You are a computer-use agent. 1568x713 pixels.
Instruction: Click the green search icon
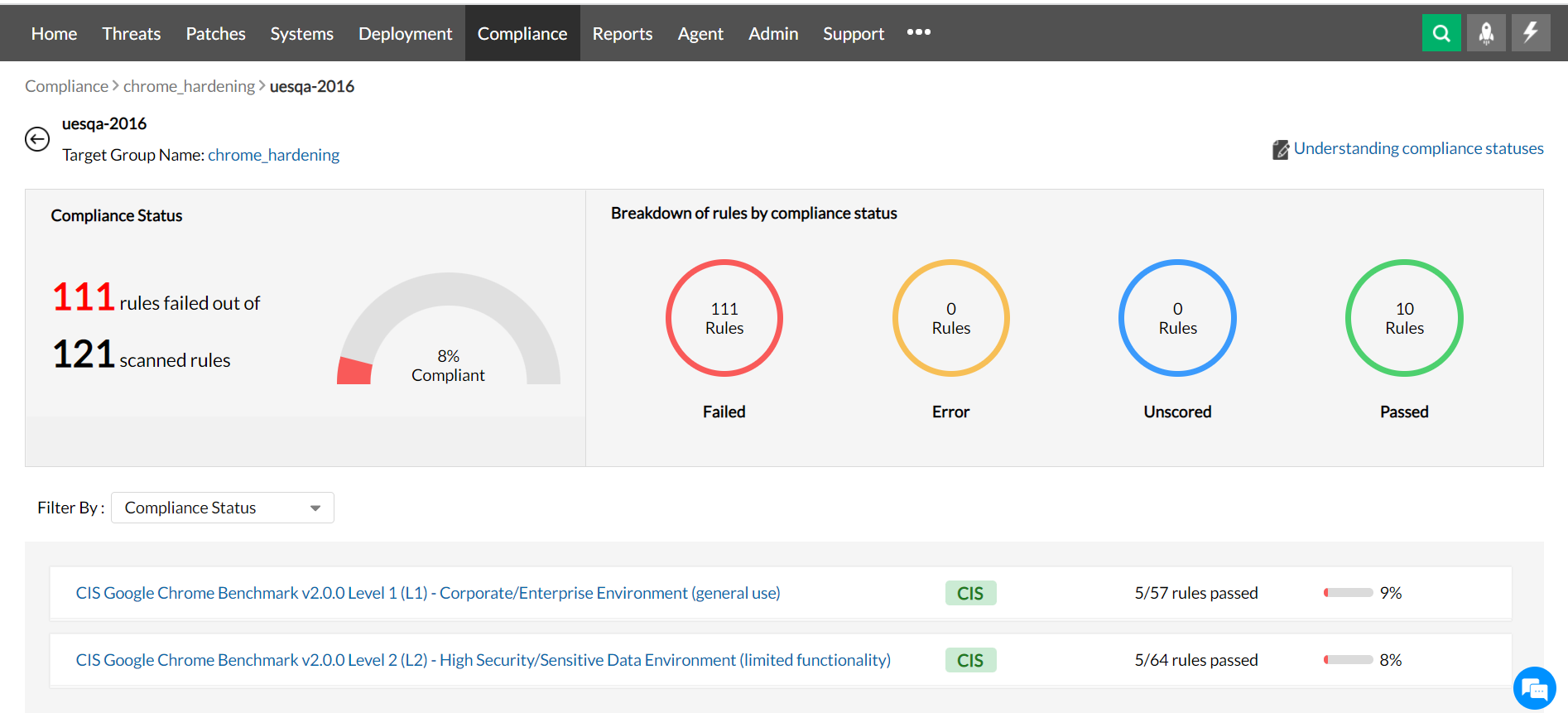(1441, 33)
